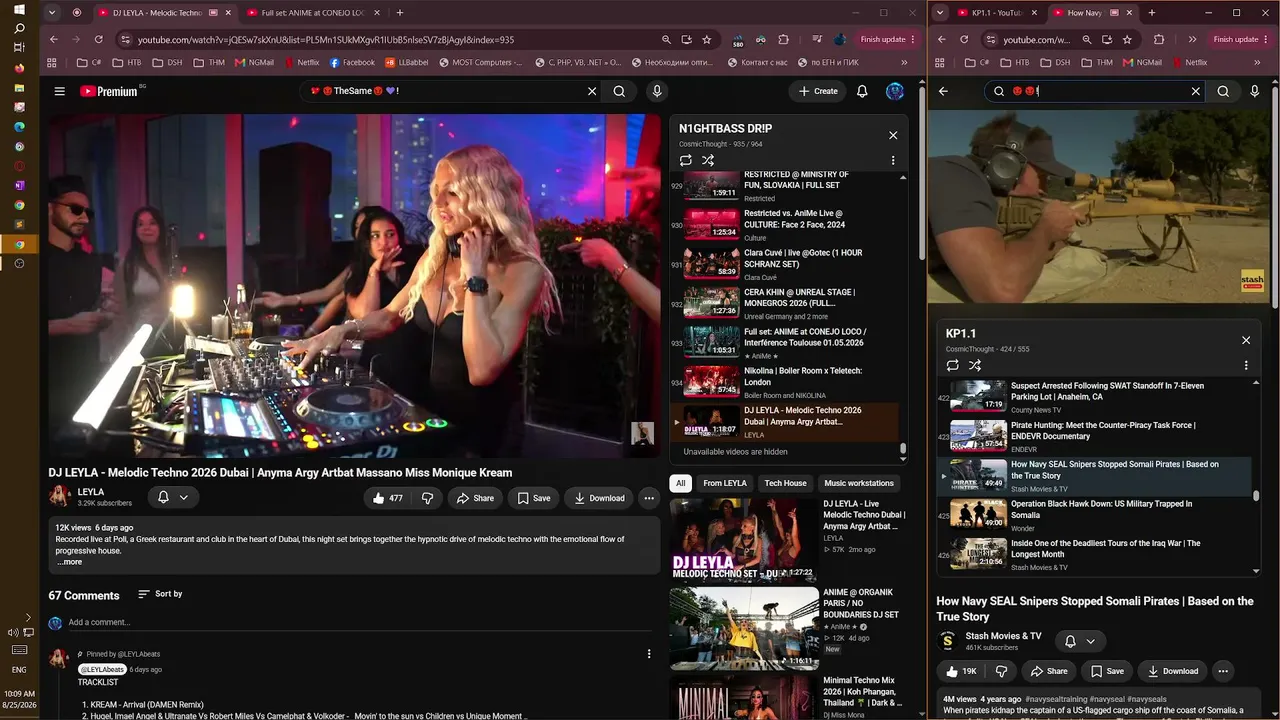The height and width of the screenshot is (720, 1280).
Task: Start voice search in left YouTube window
Action: pyautogui.click(x=657, y=91)
